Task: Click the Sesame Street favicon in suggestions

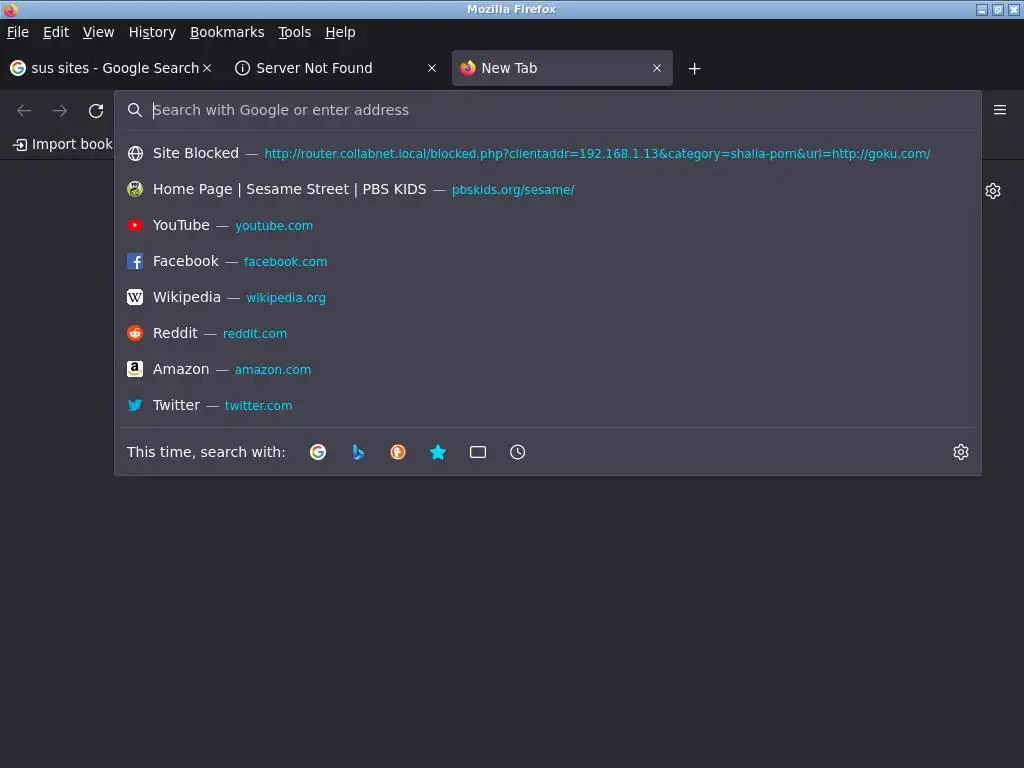Action: click(135, 189)
